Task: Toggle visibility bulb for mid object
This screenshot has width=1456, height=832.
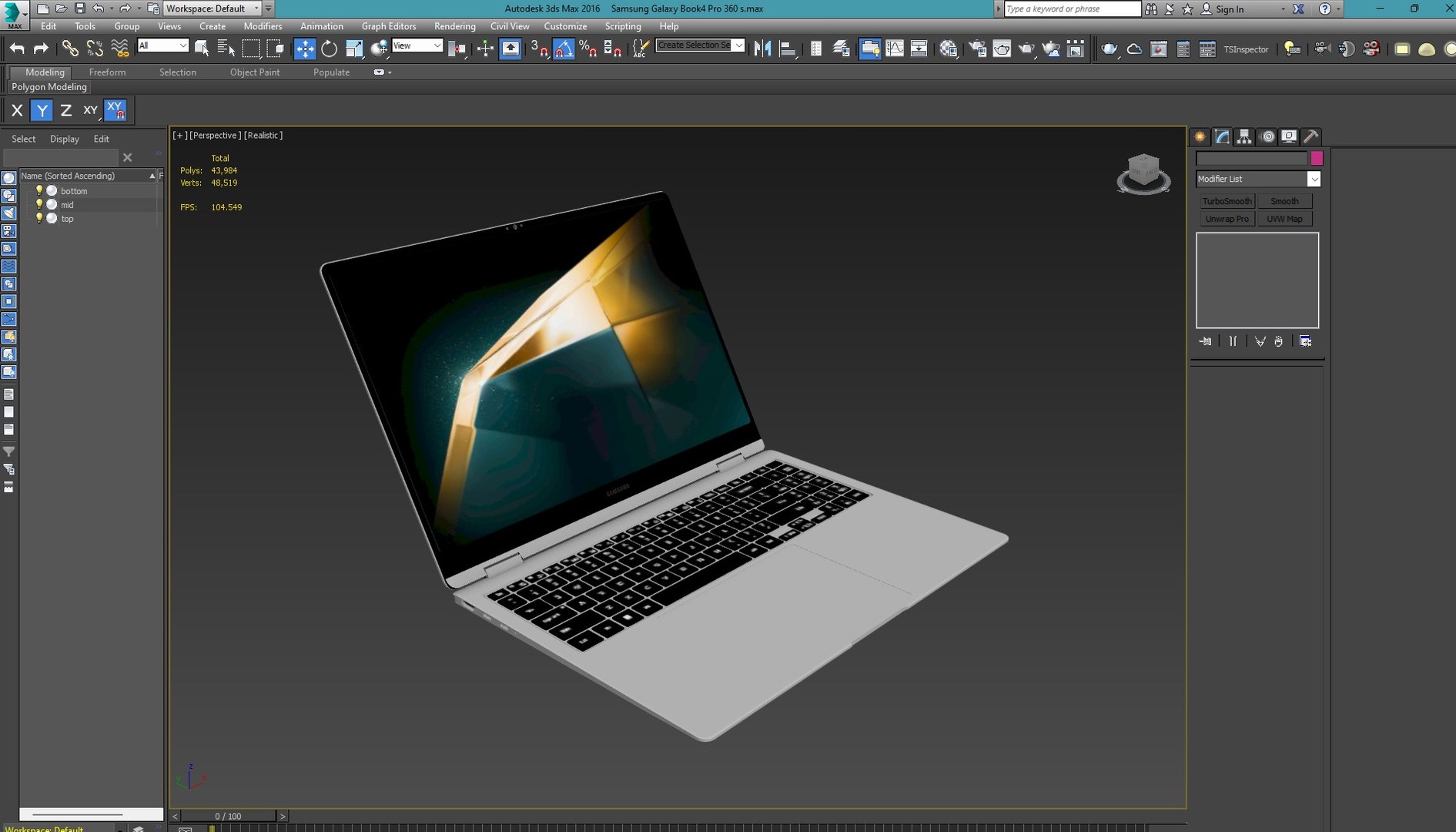Action: (x=39, y=204)
